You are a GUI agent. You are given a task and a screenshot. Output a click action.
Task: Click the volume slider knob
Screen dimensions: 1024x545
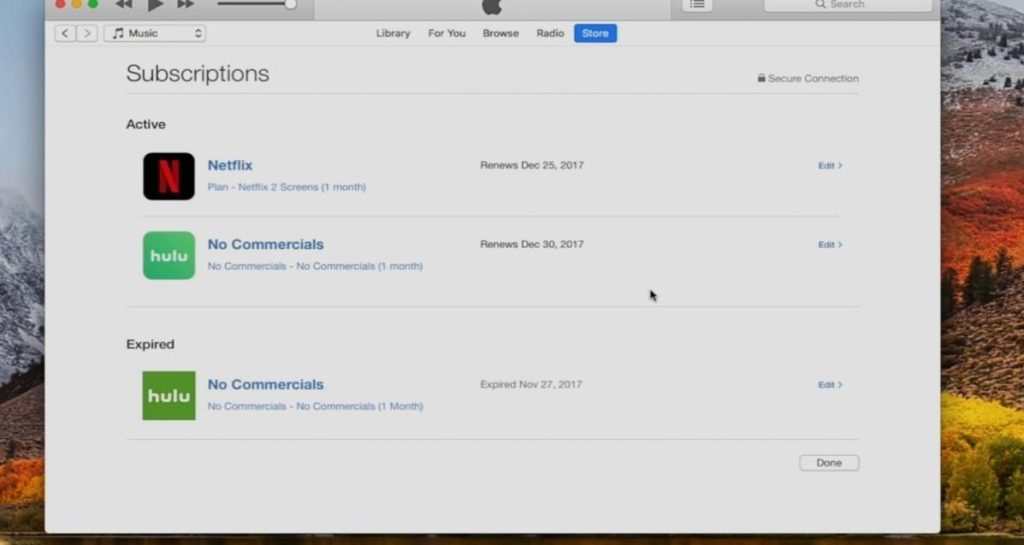coord(290,4)
